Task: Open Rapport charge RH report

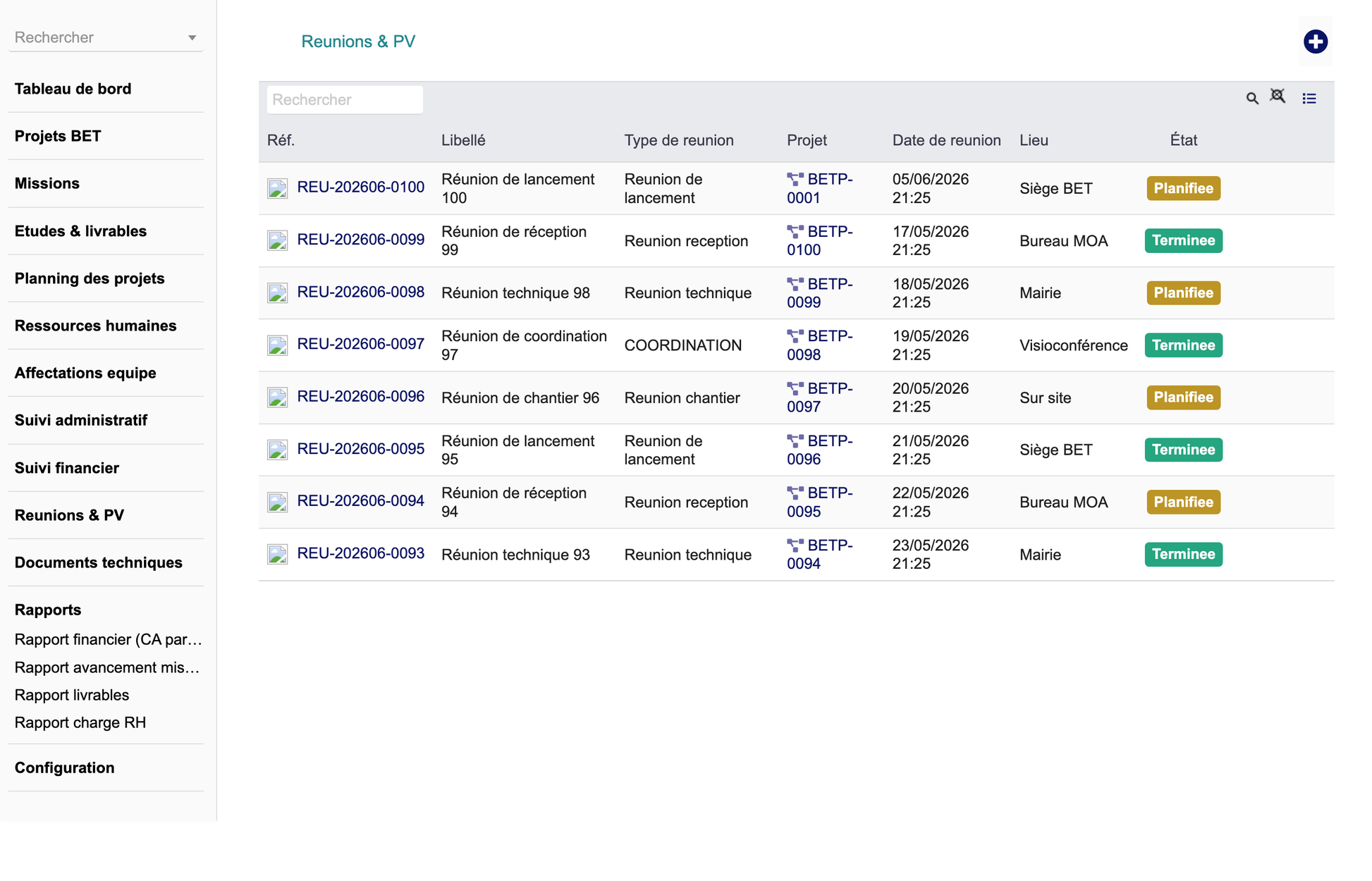Action: click(80, 722)
